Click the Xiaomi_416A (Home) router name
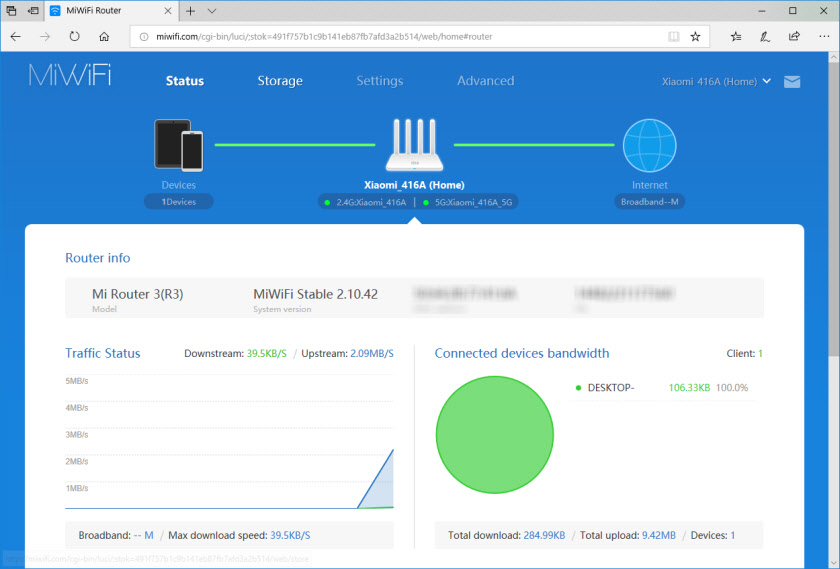The image size is (840, 569). click(x=414, y=185)
